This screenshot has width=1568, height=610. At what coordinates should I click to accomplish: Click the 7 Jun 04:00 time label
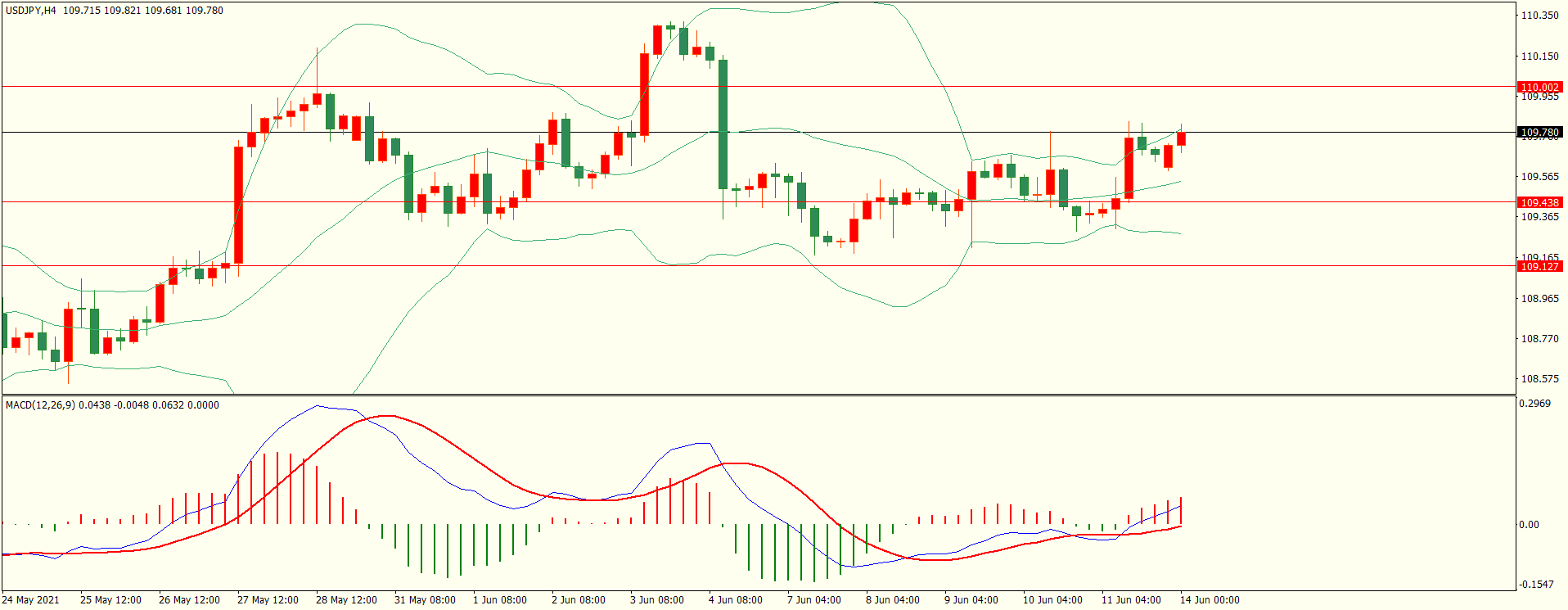[814, 600]
